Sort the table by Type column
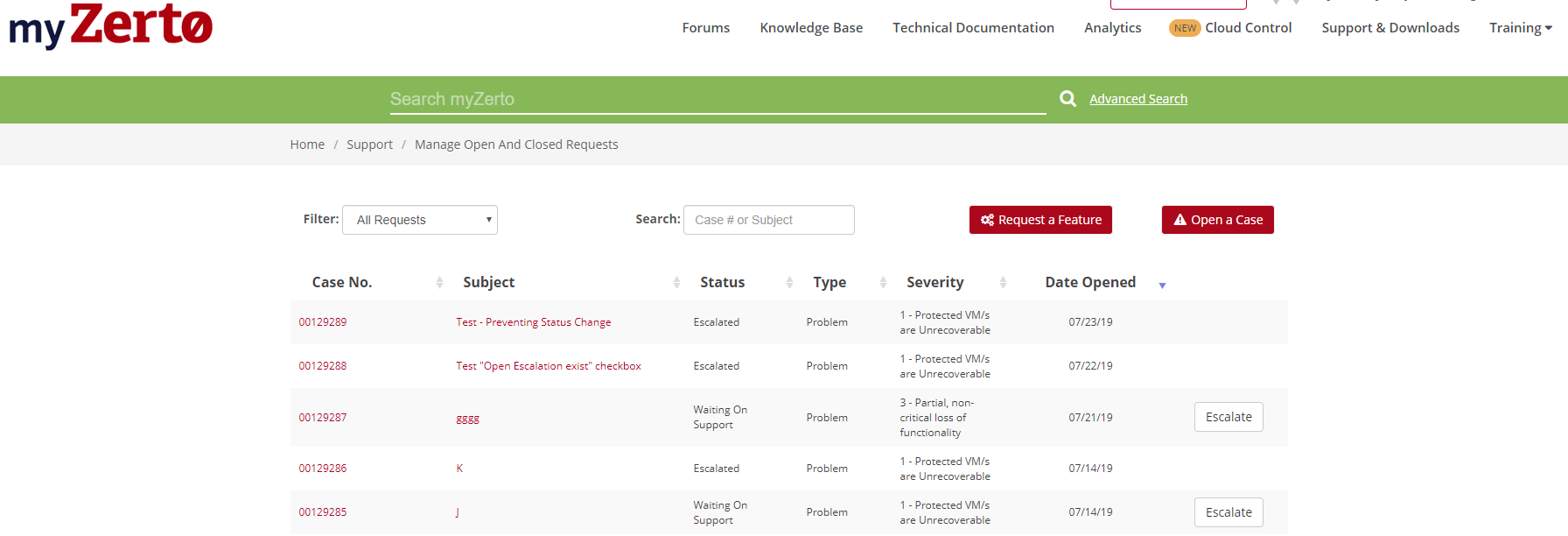This screenshot has width=1568, height=536. pyautogui.click(x=883, y=282)
